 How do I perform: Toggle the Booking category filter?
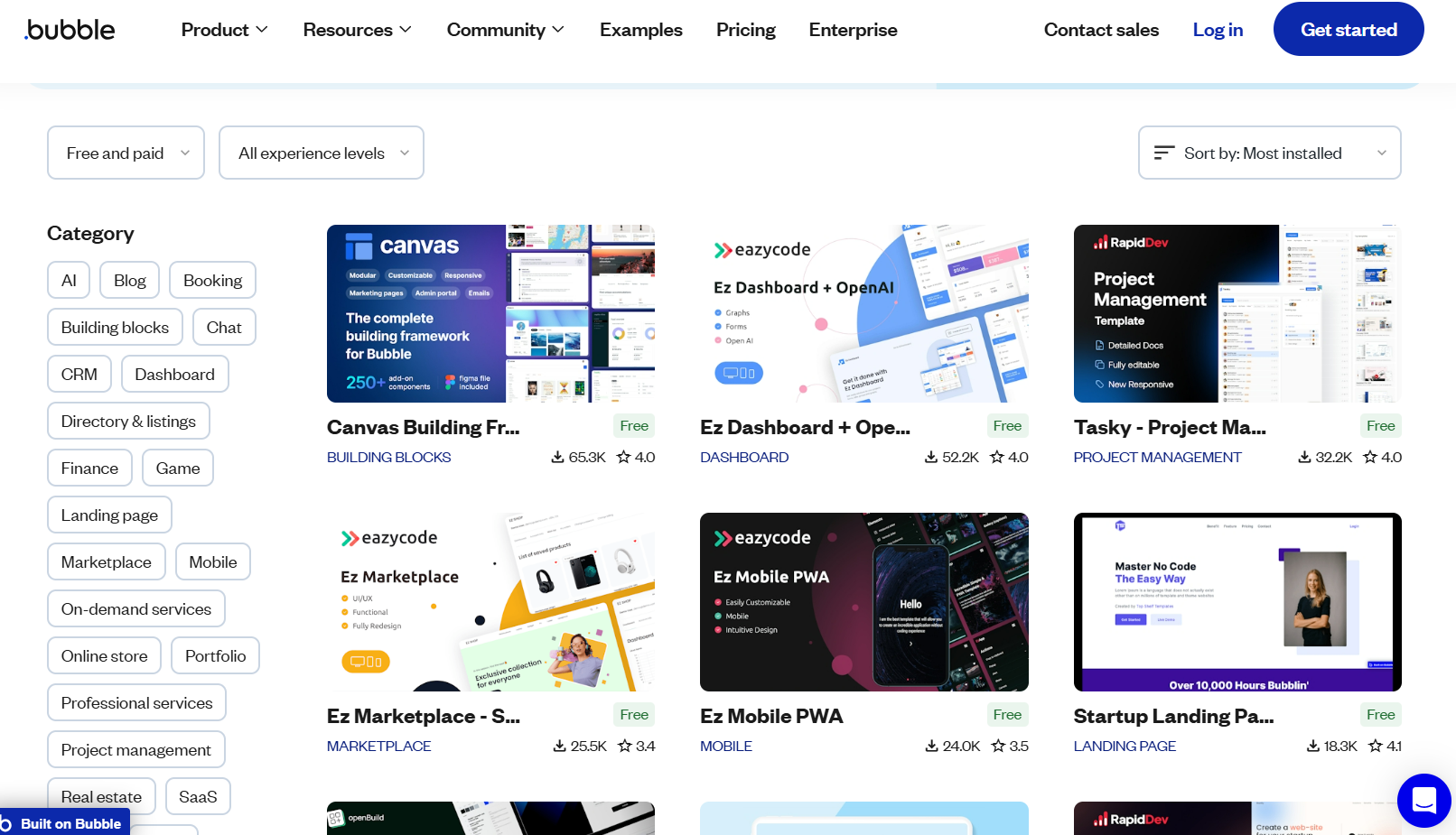[x=212, y=280]
